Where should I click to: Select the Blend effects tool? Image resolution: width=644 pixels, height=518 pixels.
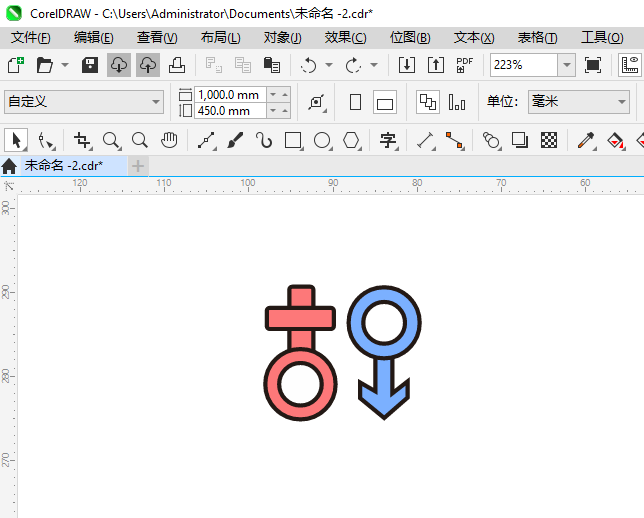pyautogui.click(x=491, y=140)
